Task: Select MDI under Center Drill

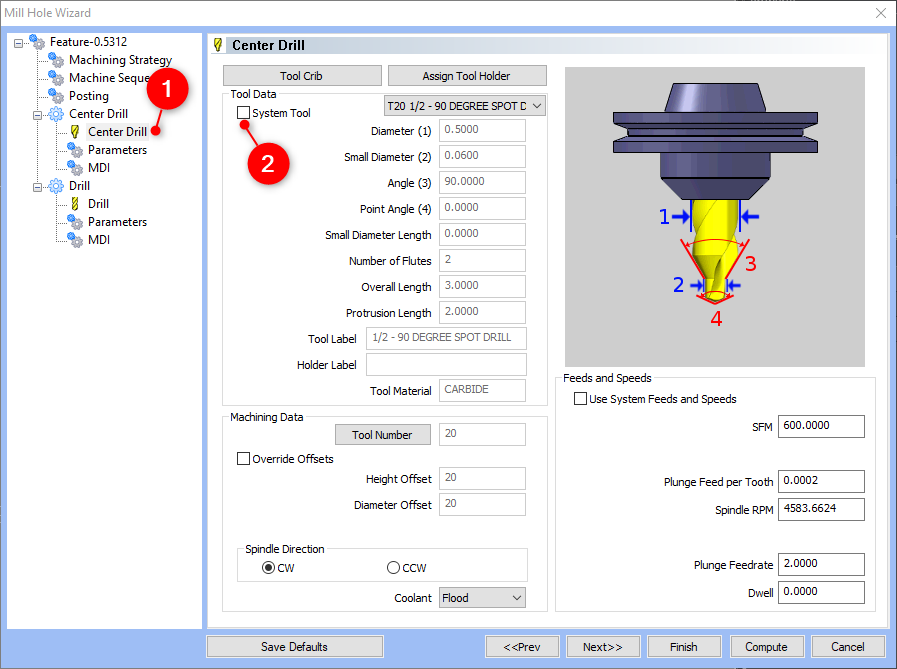Action: (x=99, y=168)
